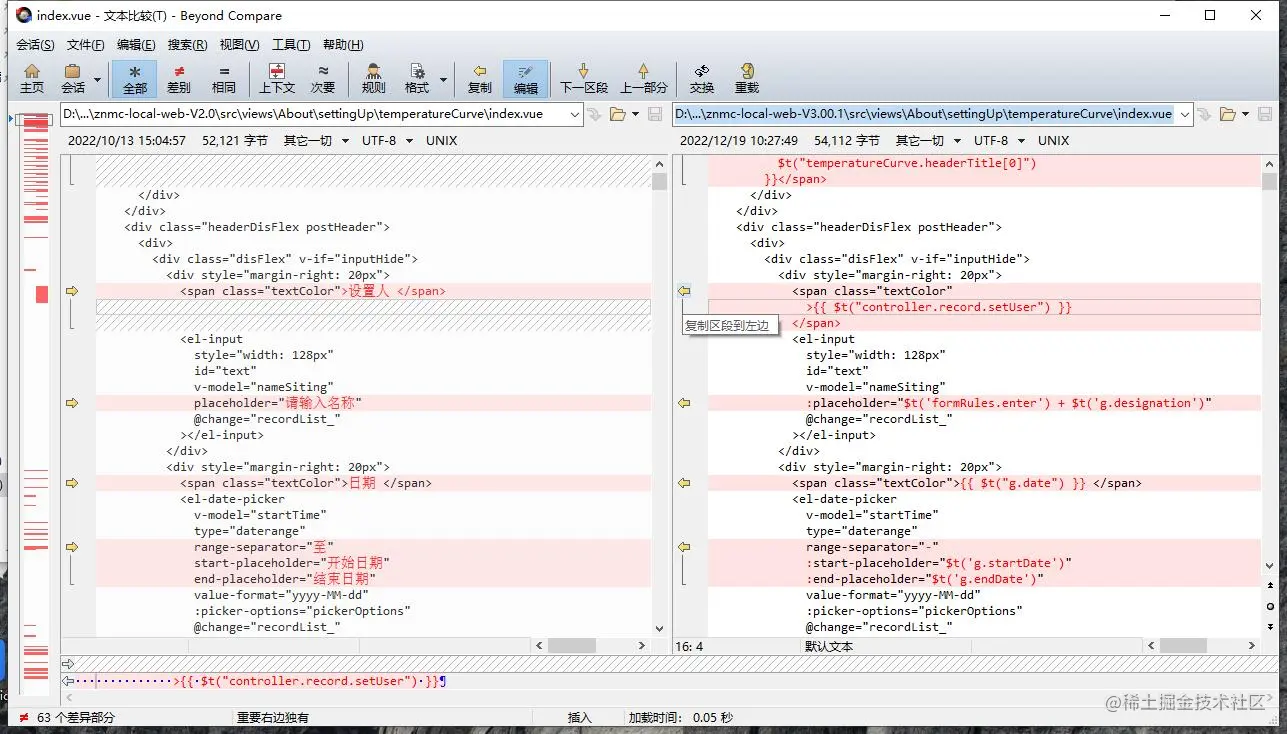The width and height of the screenshot is (1287, 734).
Task: Open left pane UTF-8 encoding dropdown
Action: tap(387, 141)
